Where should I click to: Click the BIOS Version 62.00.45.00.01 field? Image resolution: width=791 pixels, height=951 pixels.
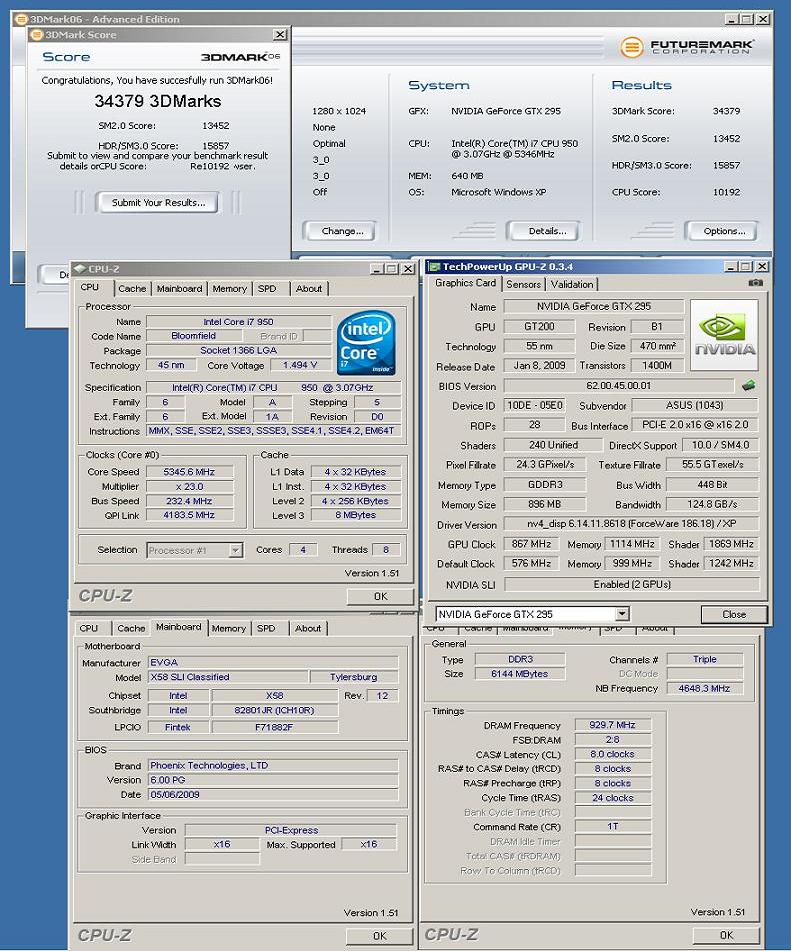619,386
